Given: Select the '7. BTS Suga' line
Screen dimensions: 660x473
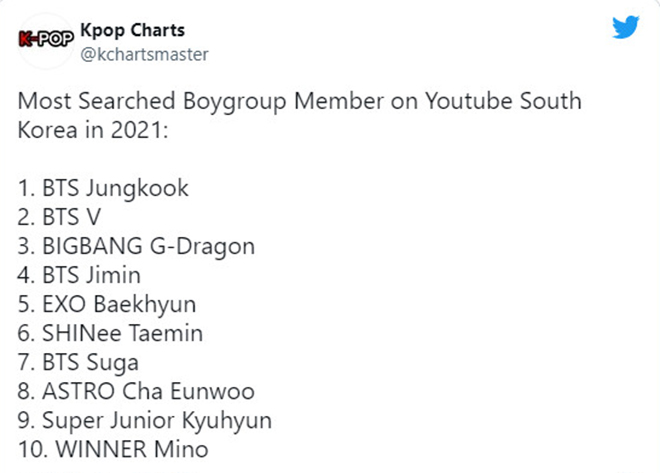Looking at the screenshot, I should [78, 363].
